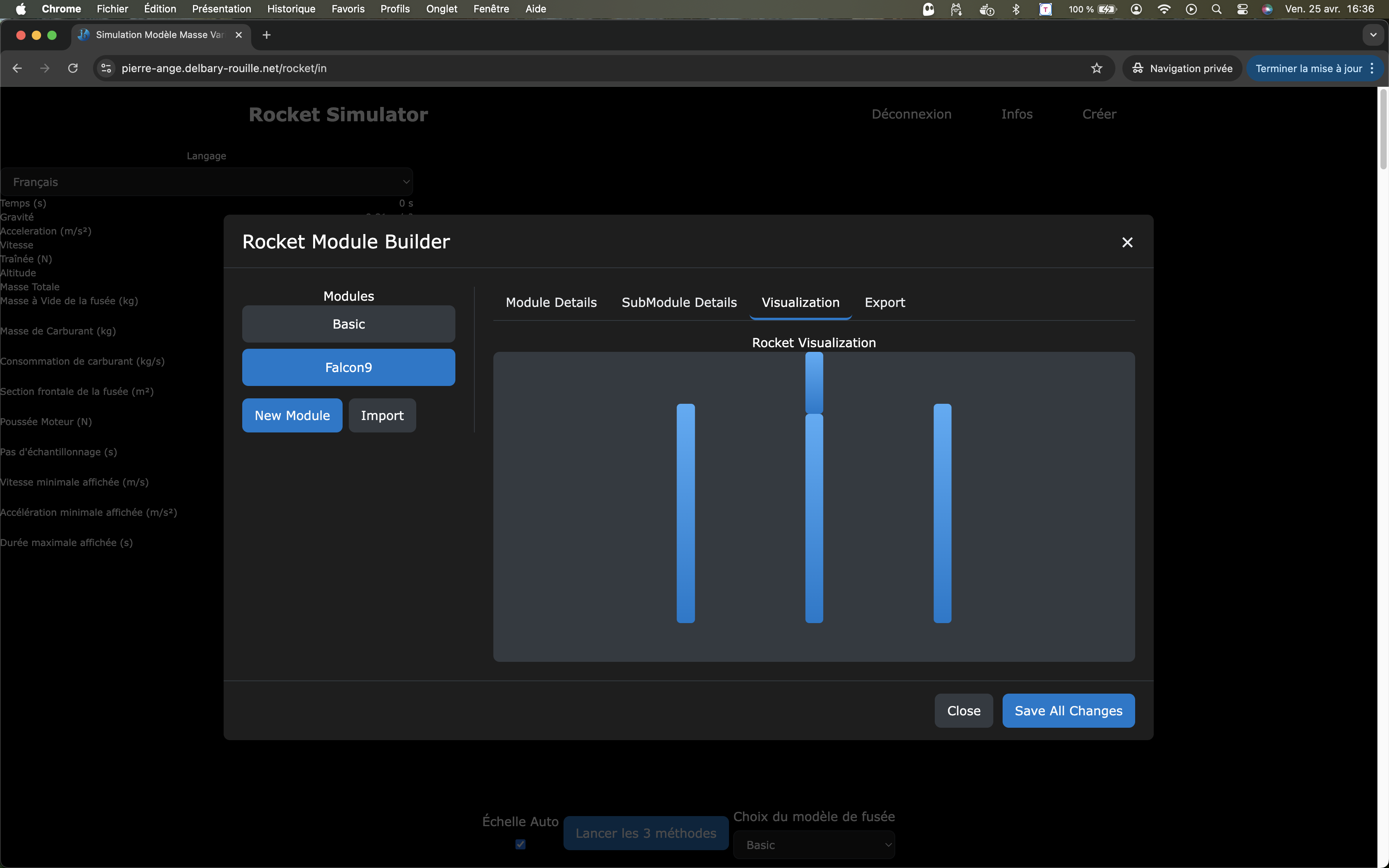Click Save All Changes

point(1068,711)
